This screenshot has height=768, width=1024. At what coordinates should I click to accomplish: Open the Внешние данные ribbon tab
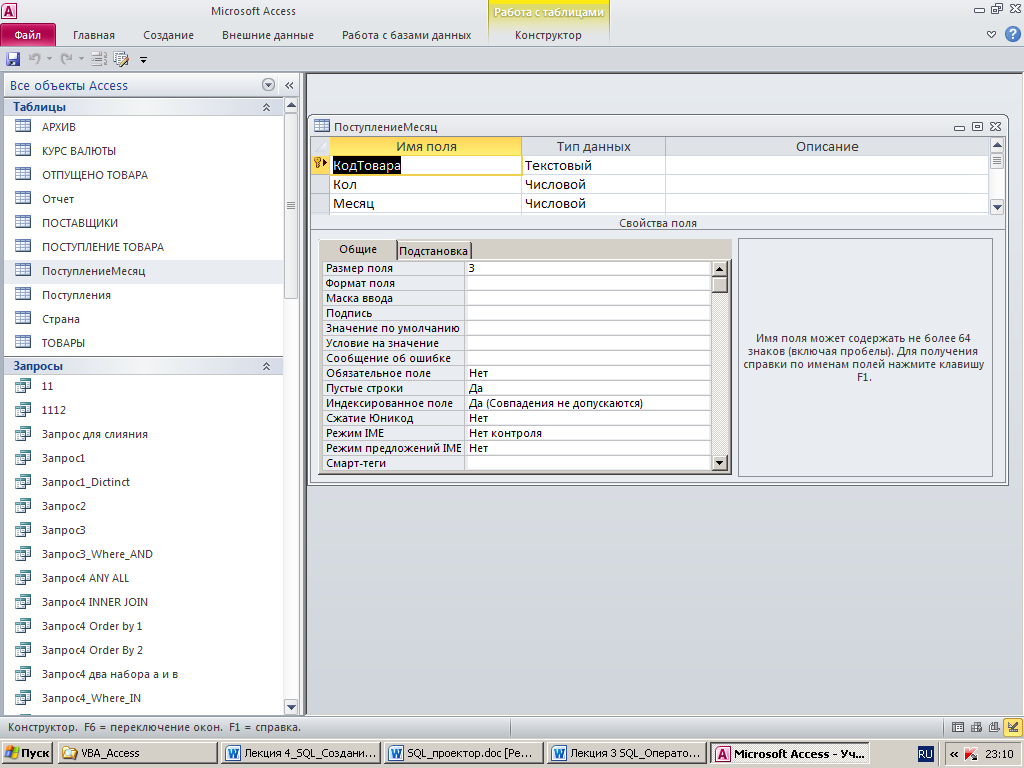point(268,35)
